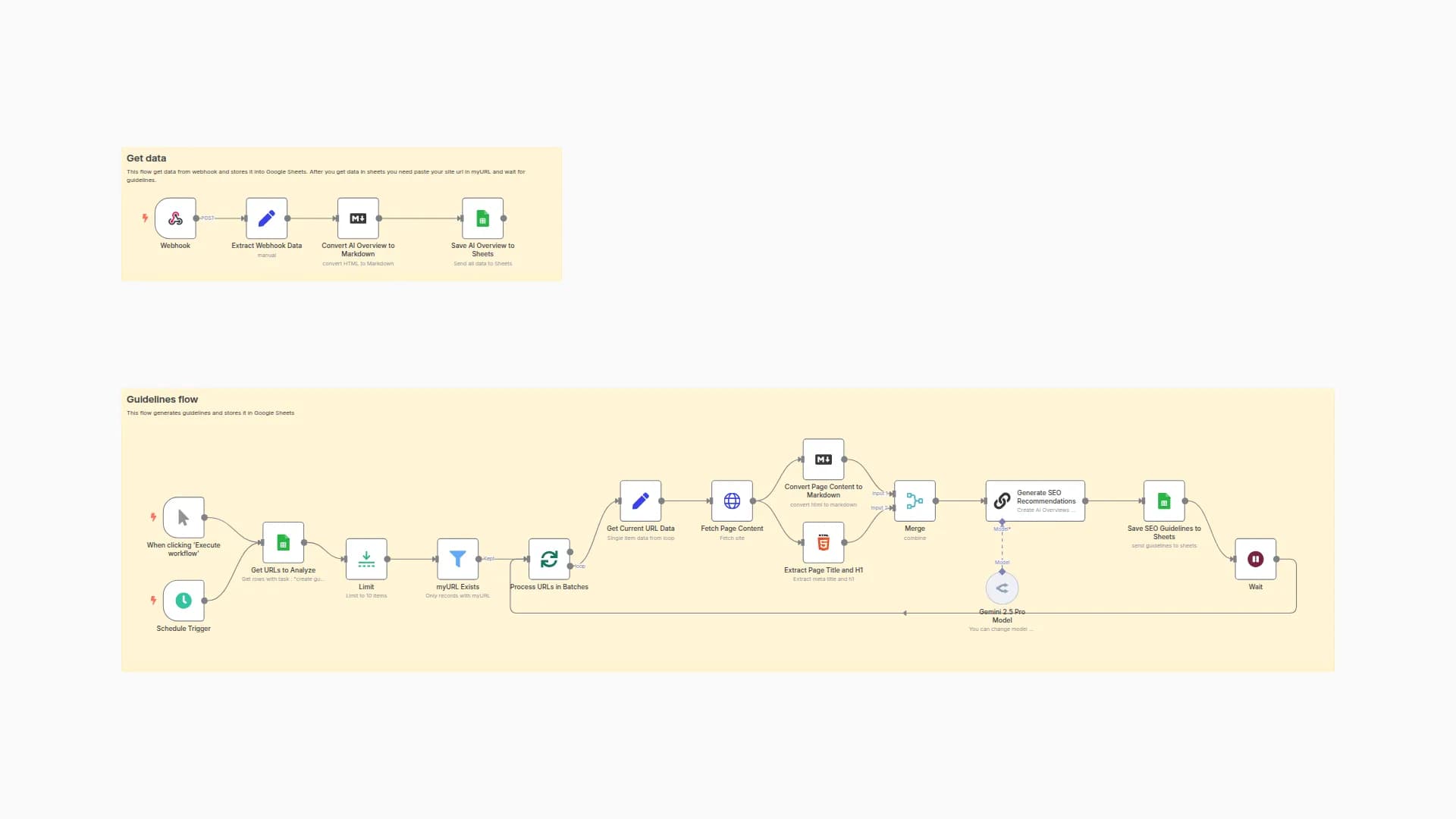Click the Fetch Page Content globe node
The image size is (1456, 819).
pos(732,500)
